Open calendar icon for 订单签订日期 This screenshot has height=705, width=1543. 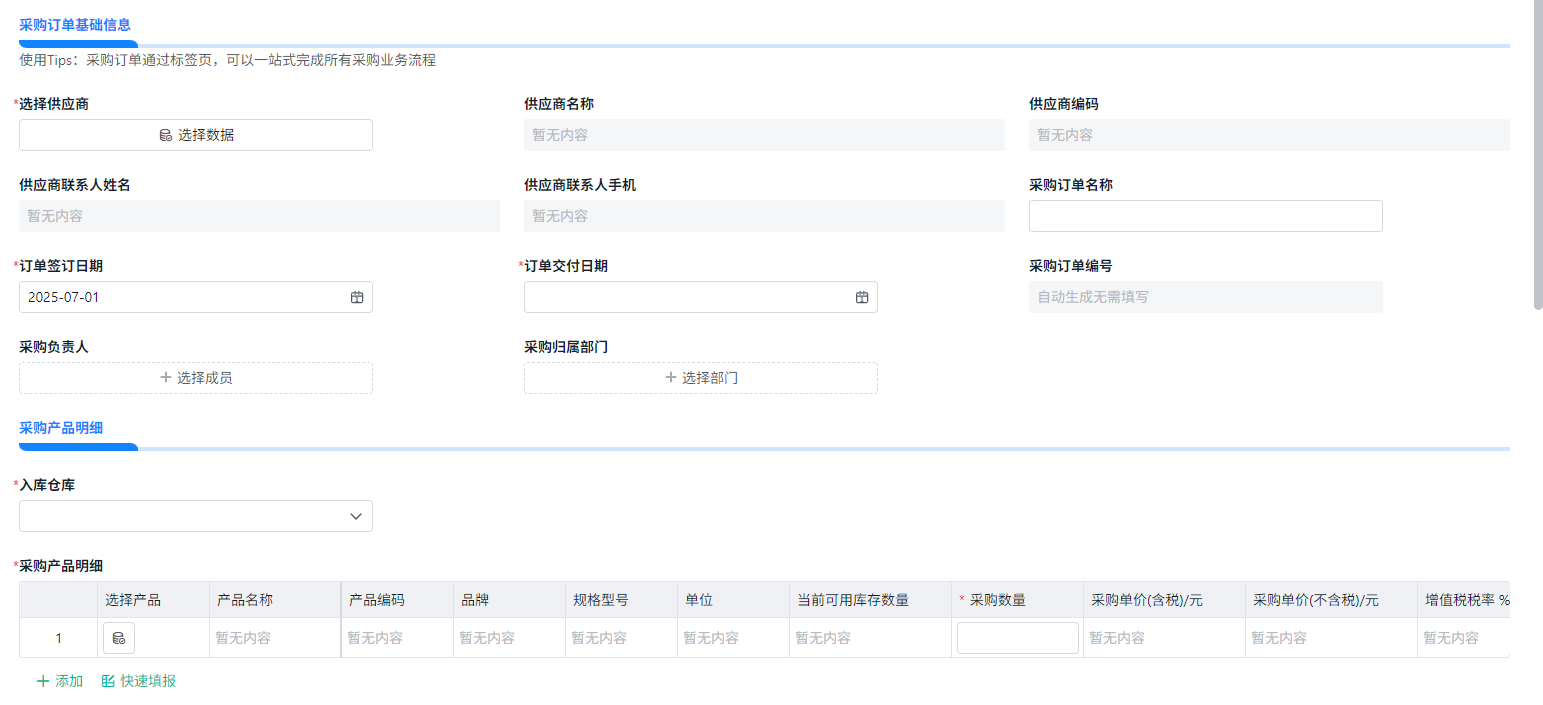357,297
